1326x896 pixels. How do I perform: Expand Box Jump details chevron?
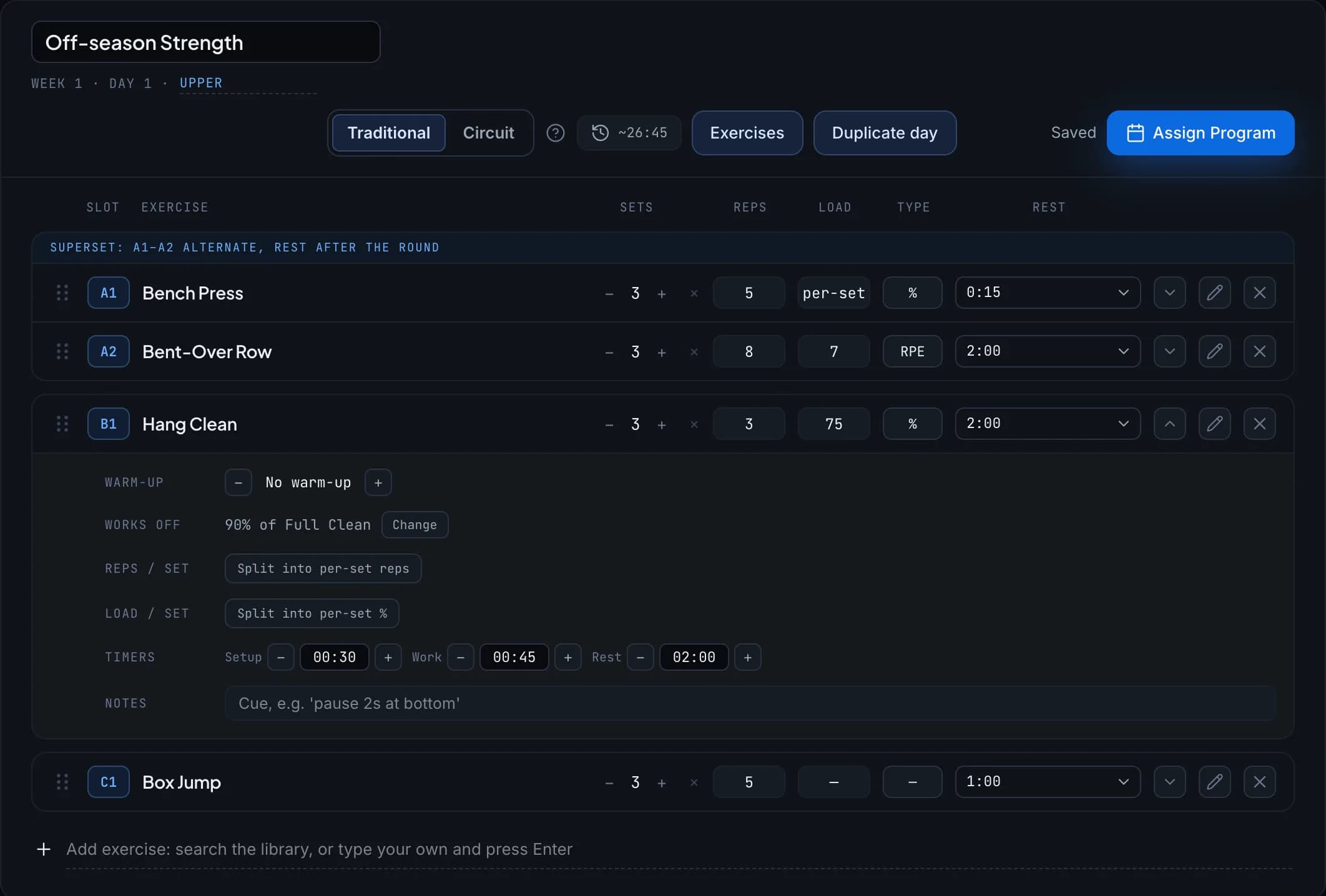pyautogui.click(x=1169, y=782)
